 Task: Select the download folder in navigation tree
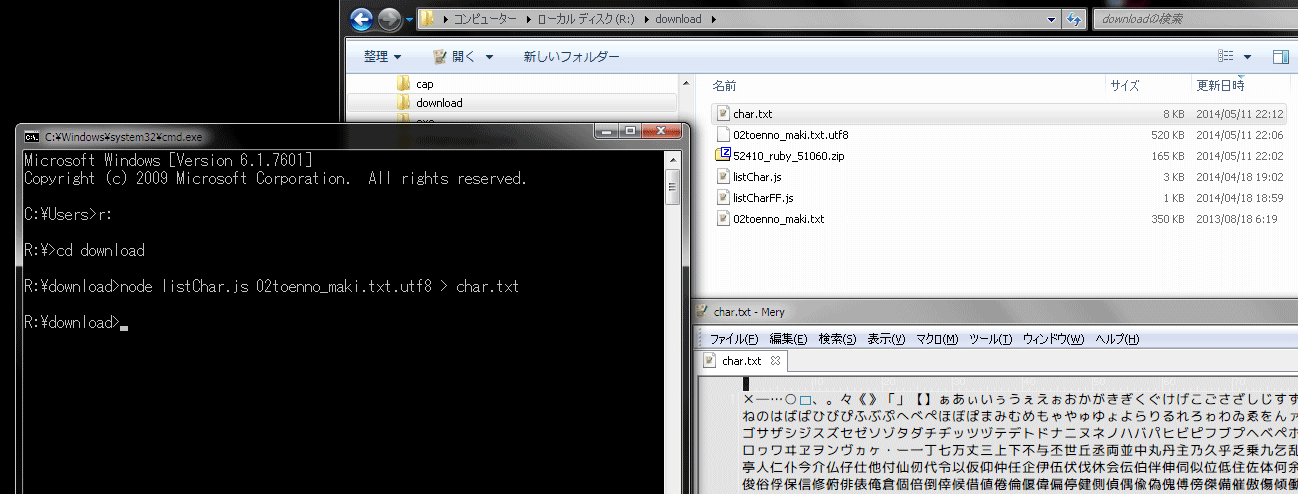(439, 103)
